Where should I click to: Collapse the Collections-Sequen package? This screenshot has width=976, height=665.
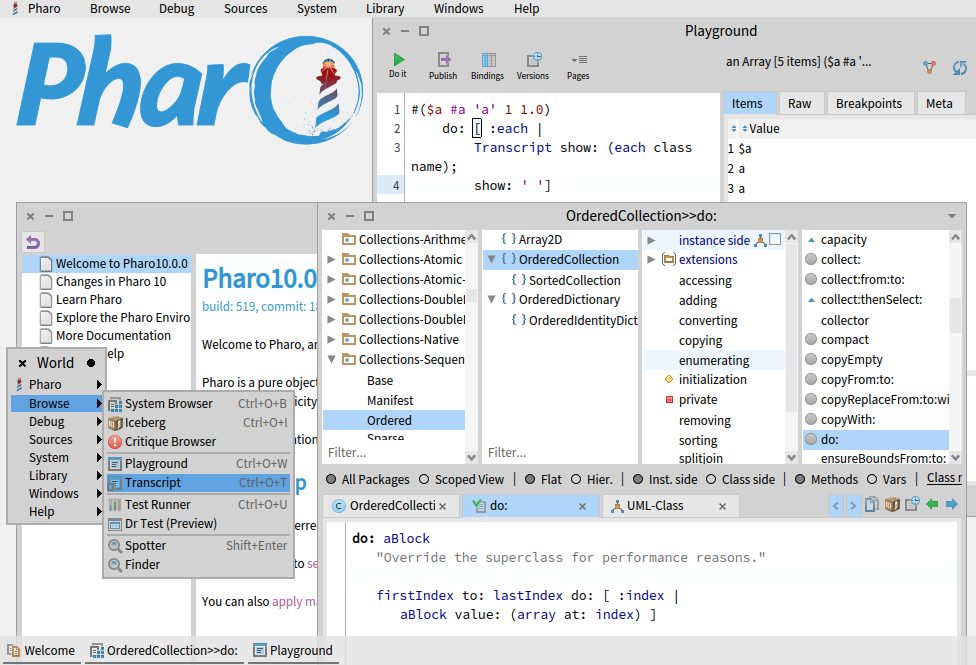click(332, 359)
